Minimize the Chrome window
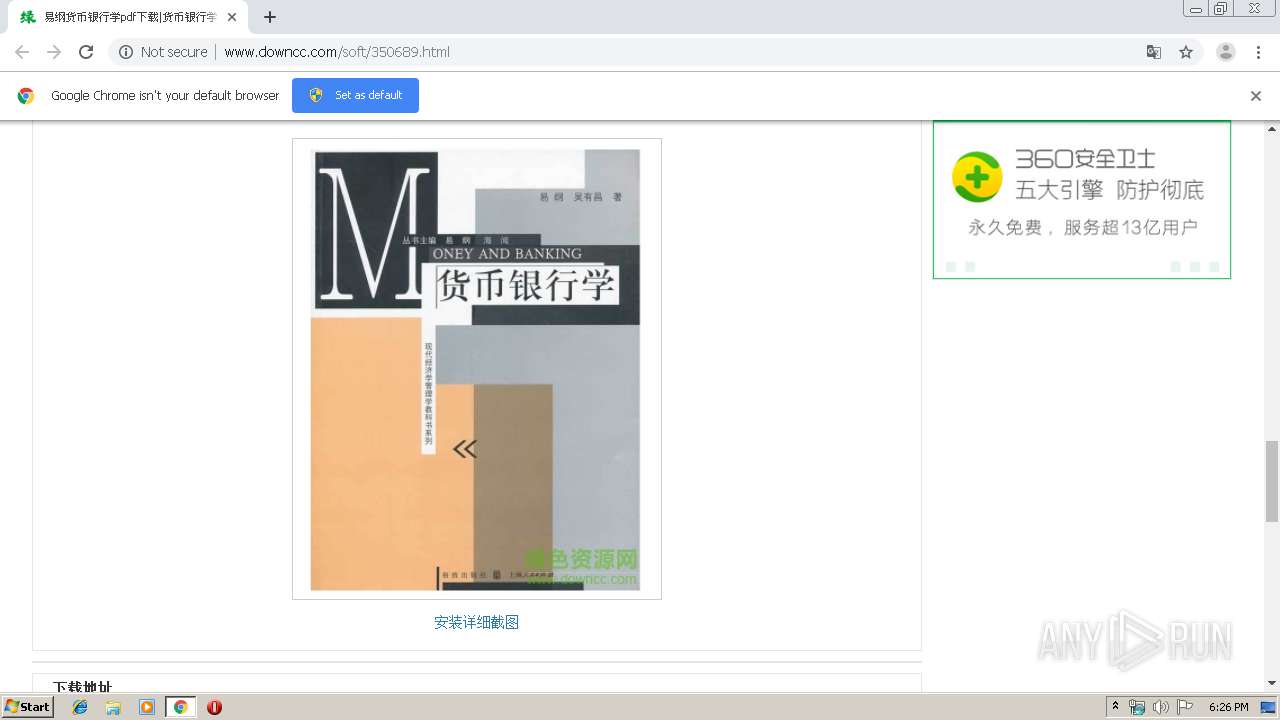This screenshot has width=1280, height=720. (1195, 9)
